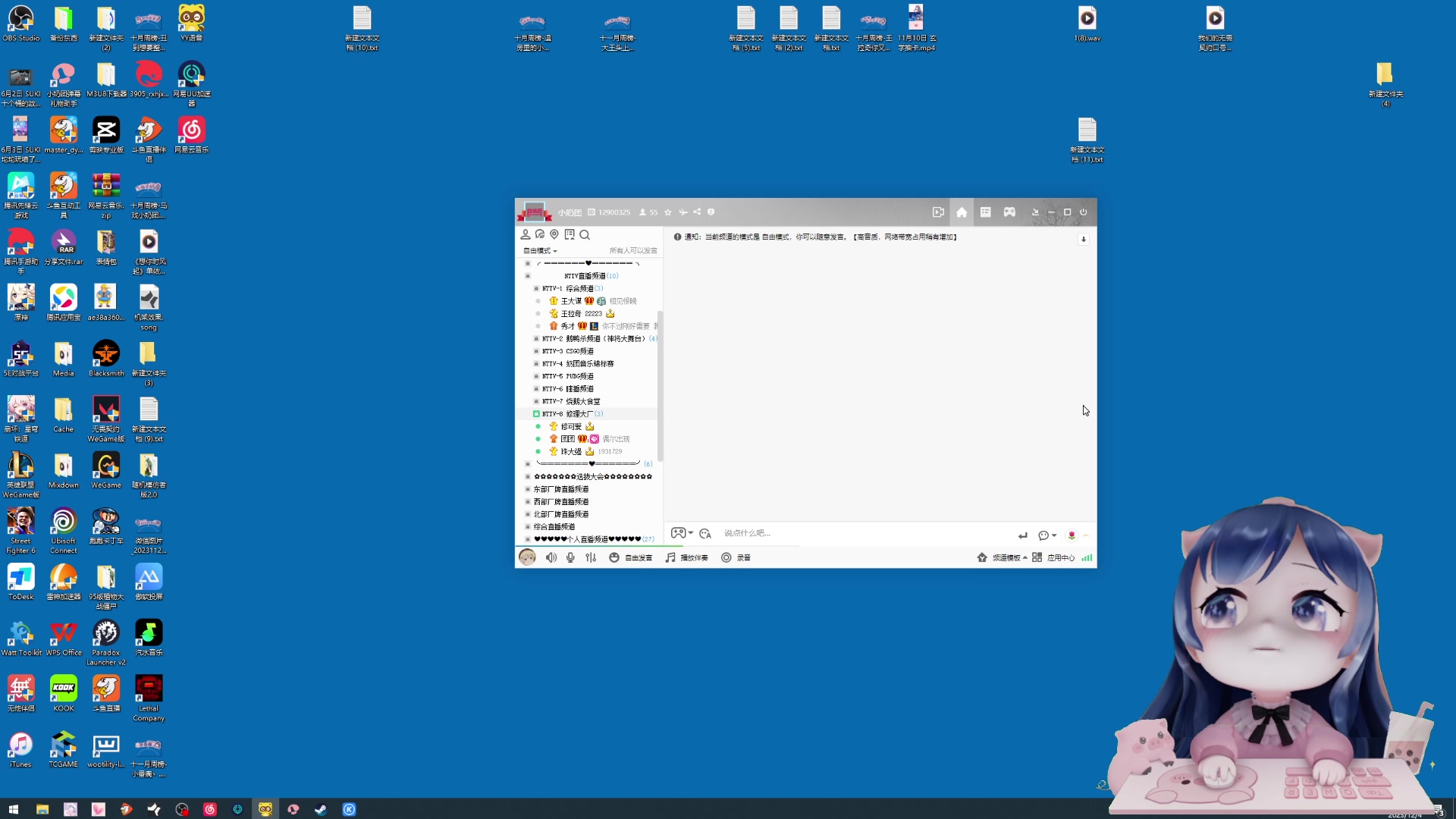This screenshot has width=1456, height=819.
Task: Click the send enter-arrow icon in chat box
Action: [x=1023, y=535]
